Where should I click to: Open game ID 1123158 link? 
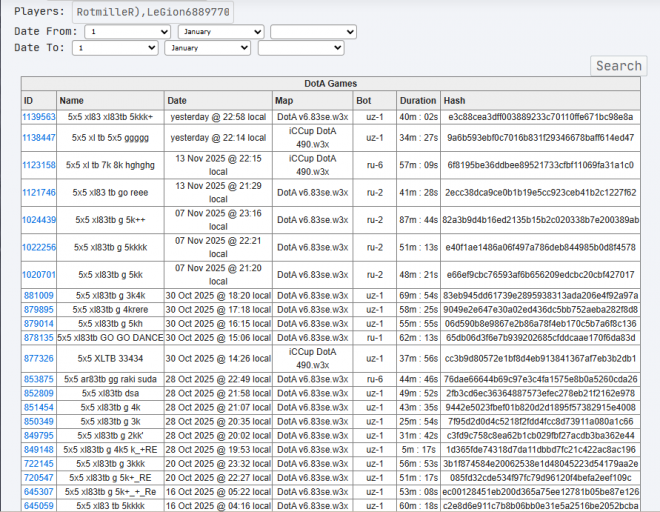(39, 165)
